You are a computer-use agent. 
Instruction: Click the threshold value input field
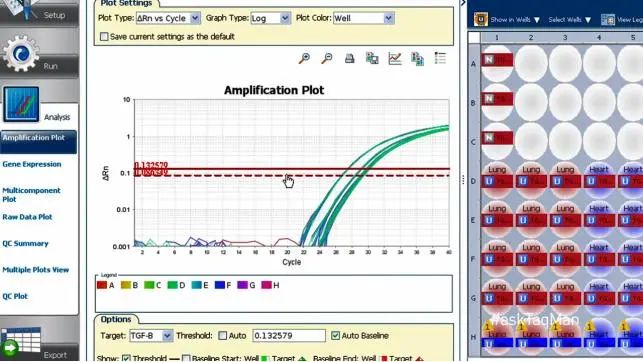pyautogui.click(x=289, y=335)
